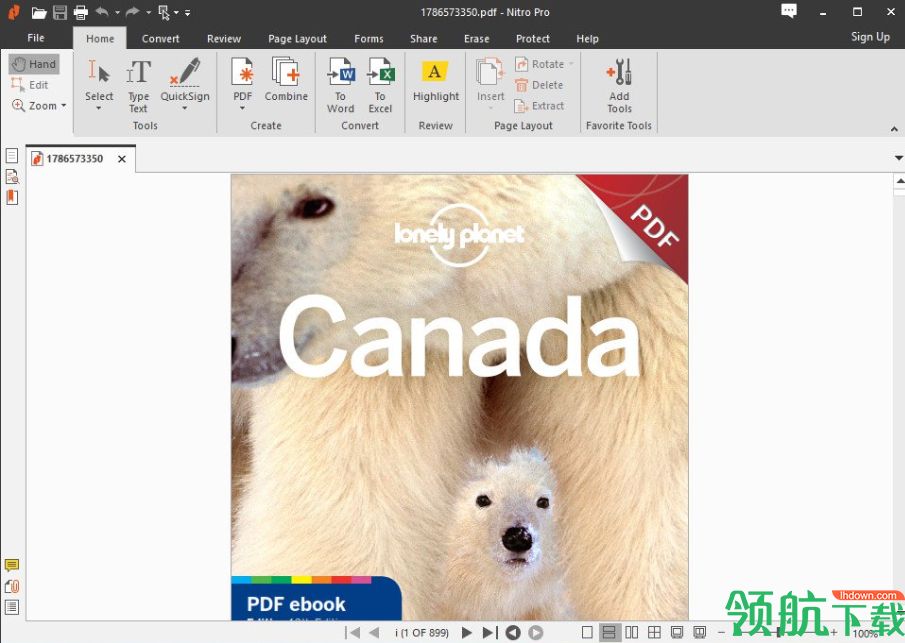Activate the Edit tool
Viewport: 905px width, 643px height.
tap(30, 85)
